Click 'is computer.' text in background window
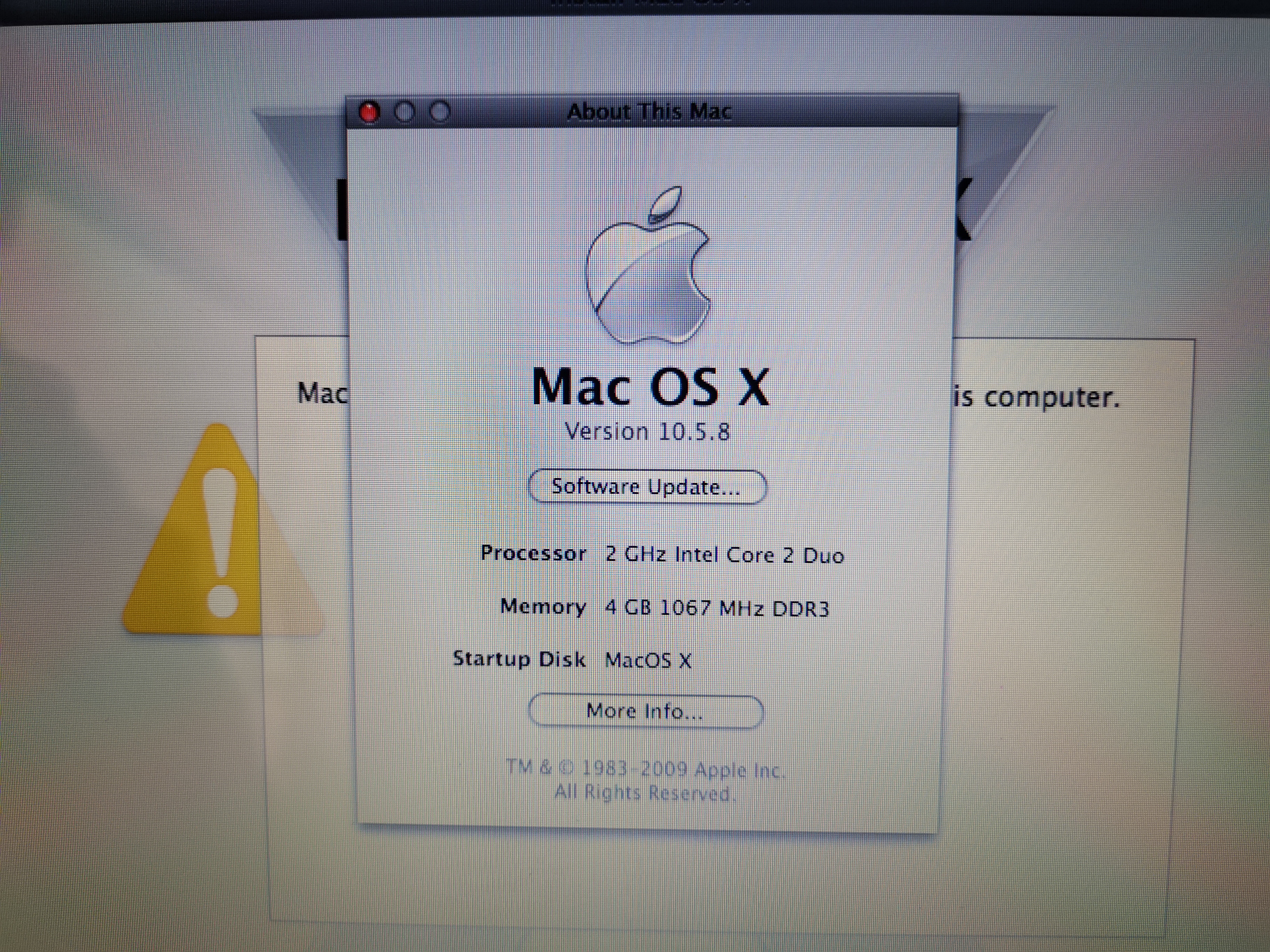The height and width of the screenshot is (952, 1270). click(1037, 397)
